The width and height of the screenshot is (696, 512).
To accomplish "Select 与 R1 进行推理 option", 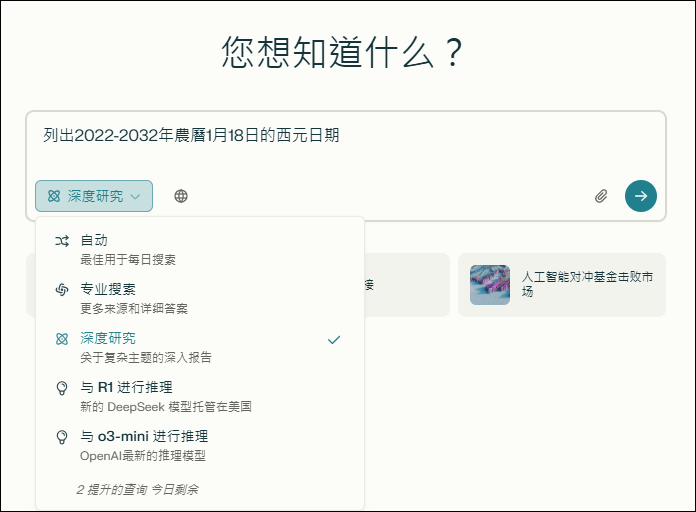I will click(200, 396).
